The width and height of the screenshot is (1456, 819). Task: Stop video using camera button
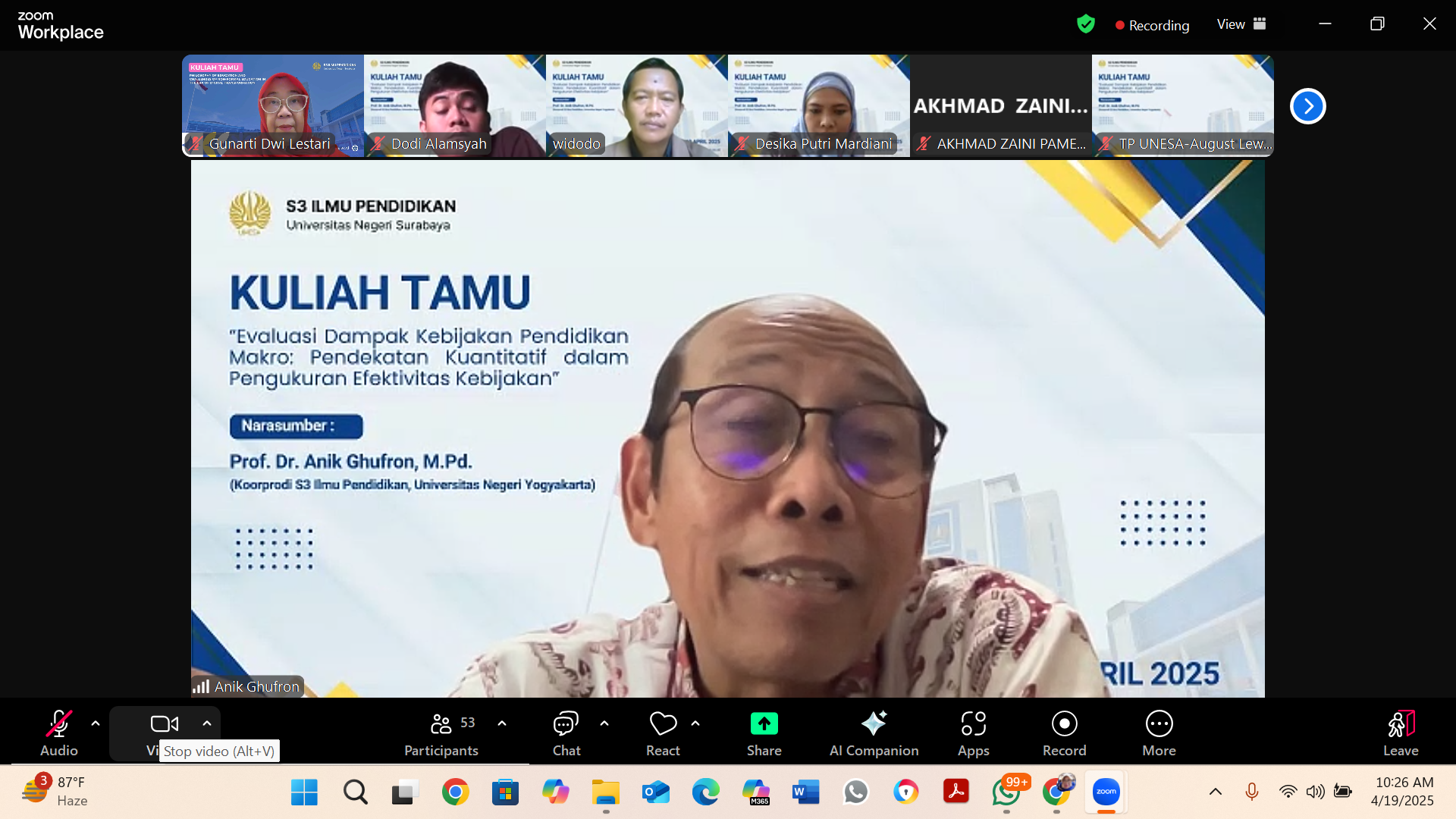click(164, 724)
